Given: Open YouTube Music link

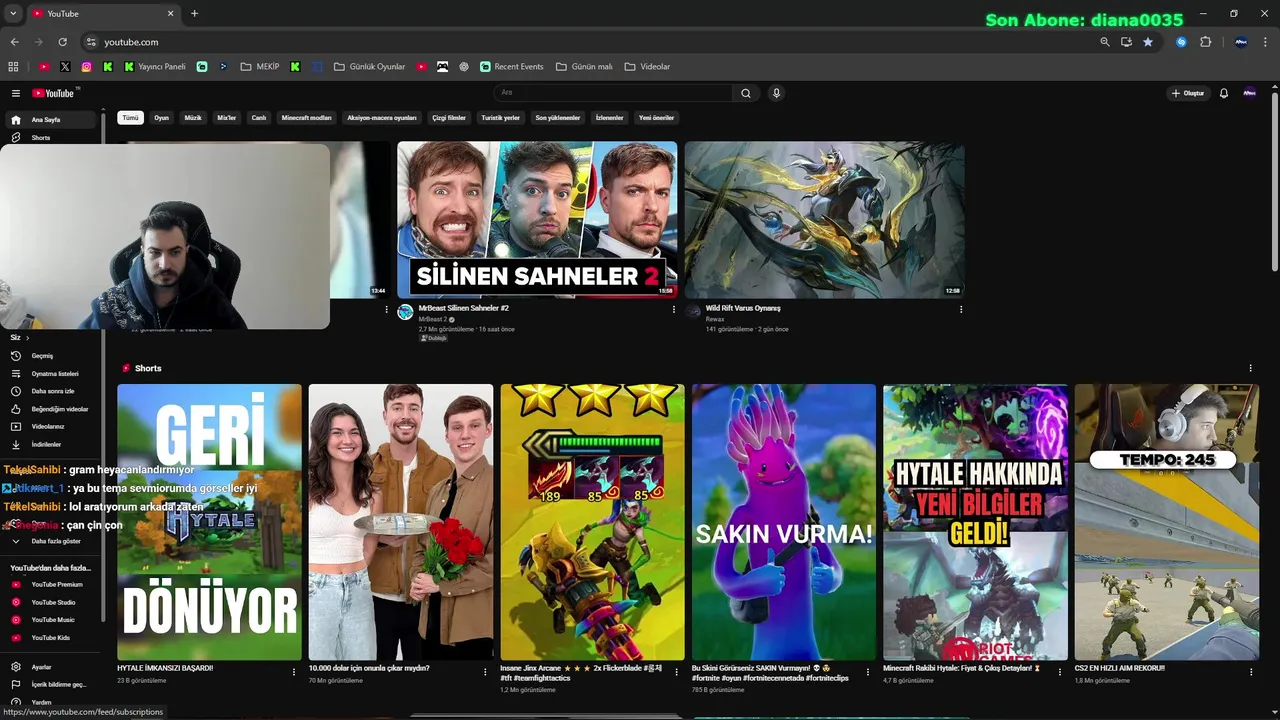Looking at the screenshot, I should tap(53, 620).
